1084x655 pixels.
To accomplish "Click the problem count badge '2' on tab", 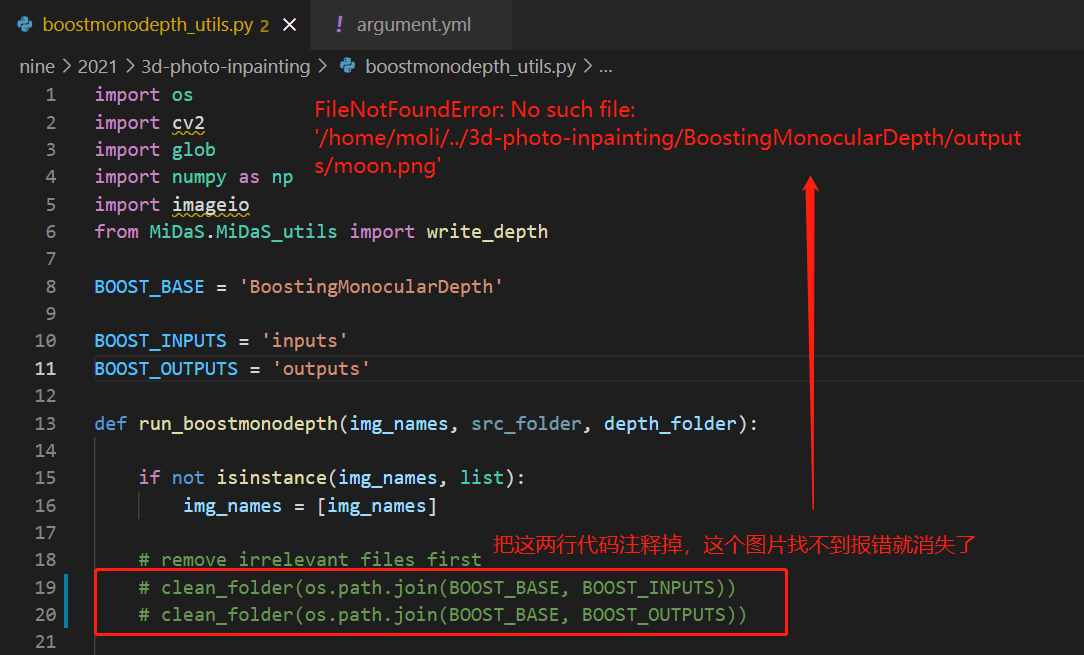I will [x=264, y=26].
